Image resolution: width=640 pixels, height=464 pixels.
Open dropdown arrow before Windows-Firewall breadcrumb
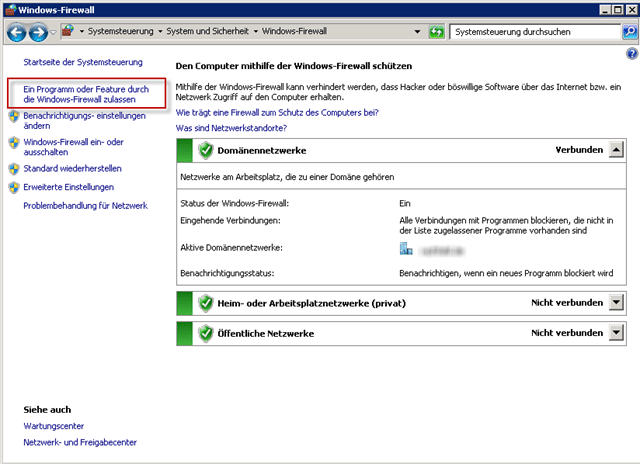click(256, 31)
